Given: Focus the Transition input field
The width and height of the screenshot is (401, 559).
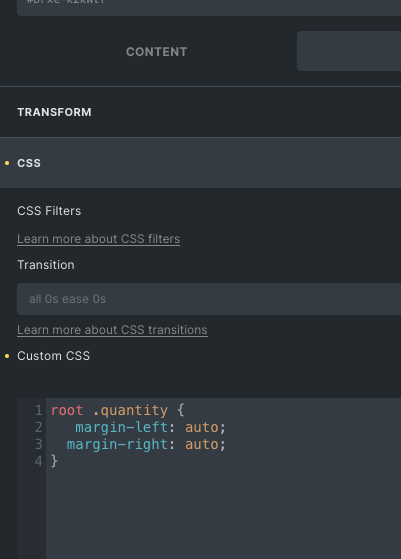Looking at the screenshot, I should pos(209,299).
